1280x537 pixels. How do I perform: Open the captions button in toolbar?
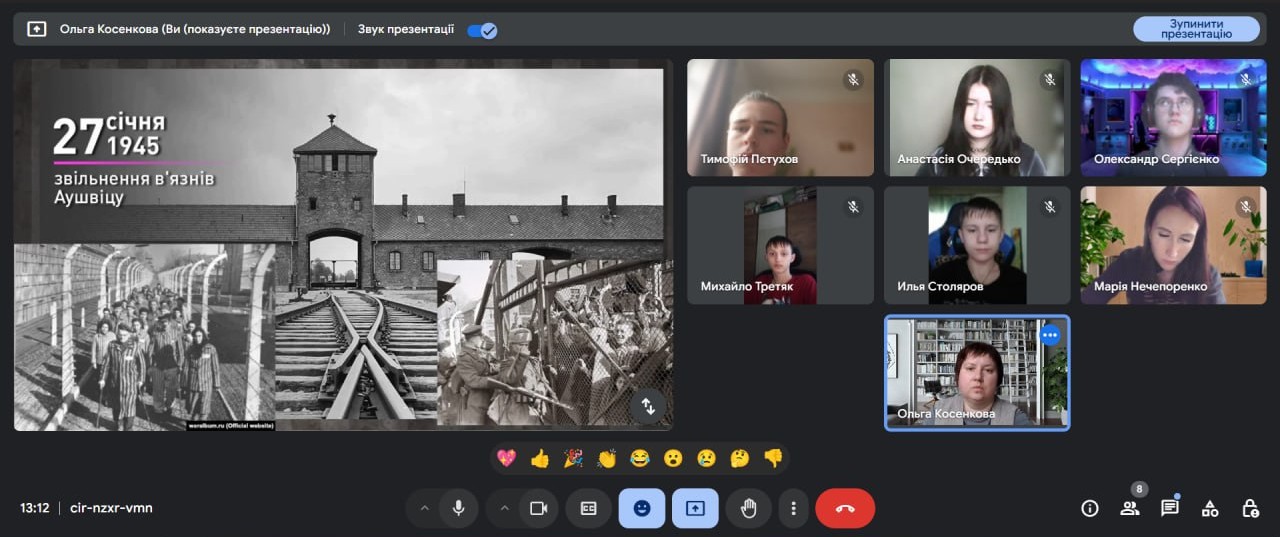click(x=589, y=508)
